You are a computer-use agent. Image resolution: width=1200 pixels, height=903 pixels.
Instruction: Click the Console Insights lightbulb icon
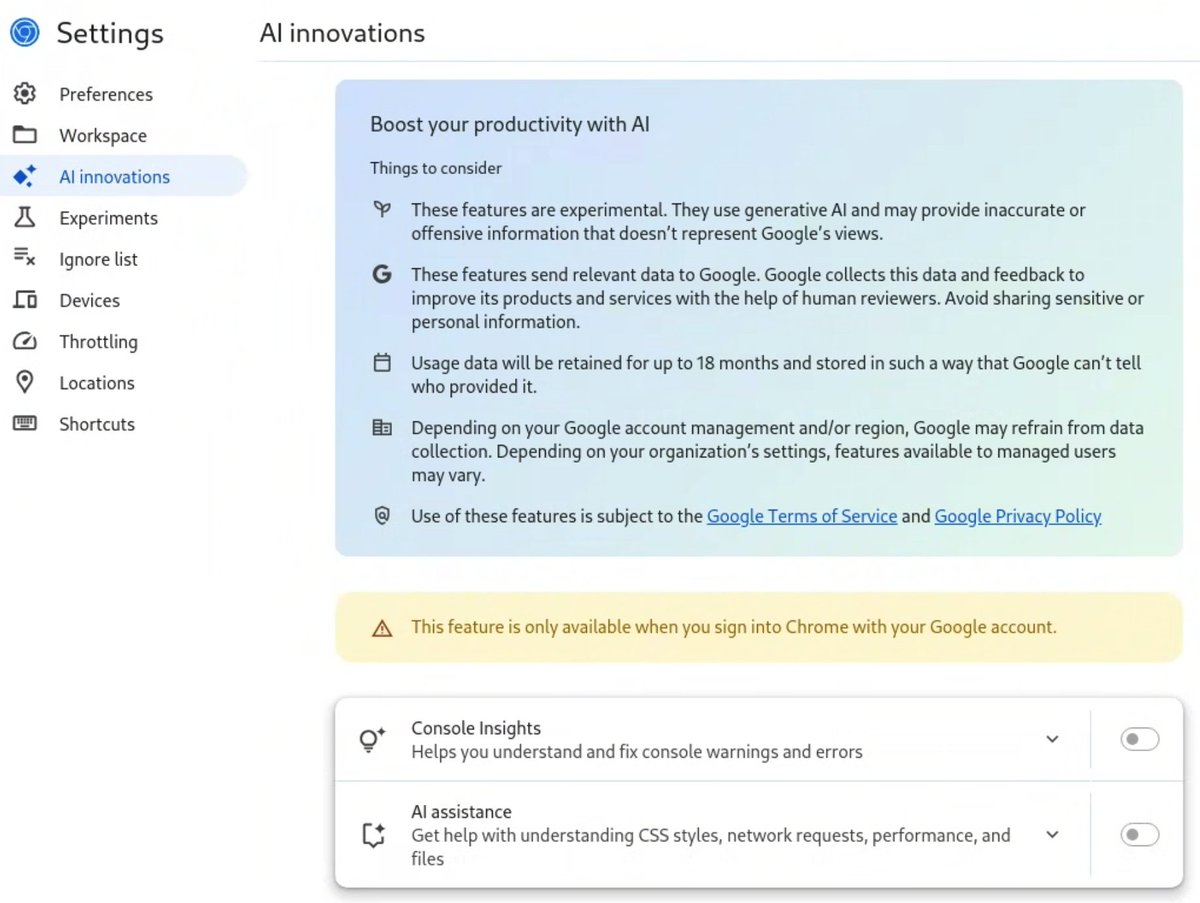[372, 740]
